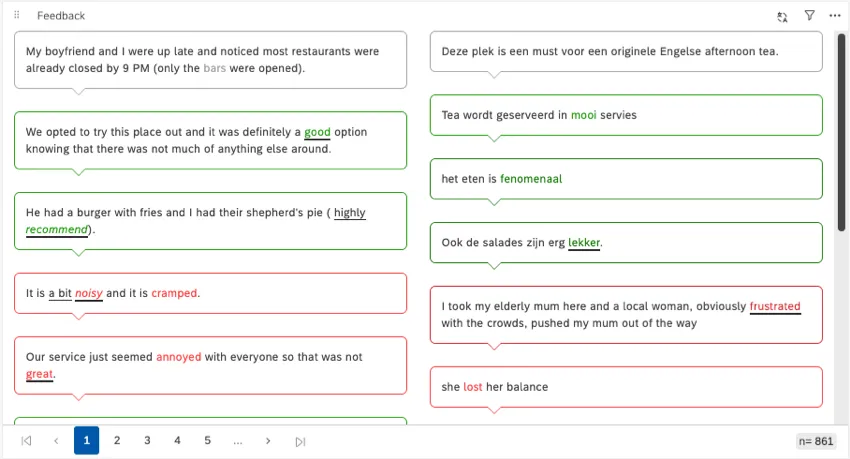Go to page 2
This screenshot has height=459, width=850.
[x=117, y=441]
